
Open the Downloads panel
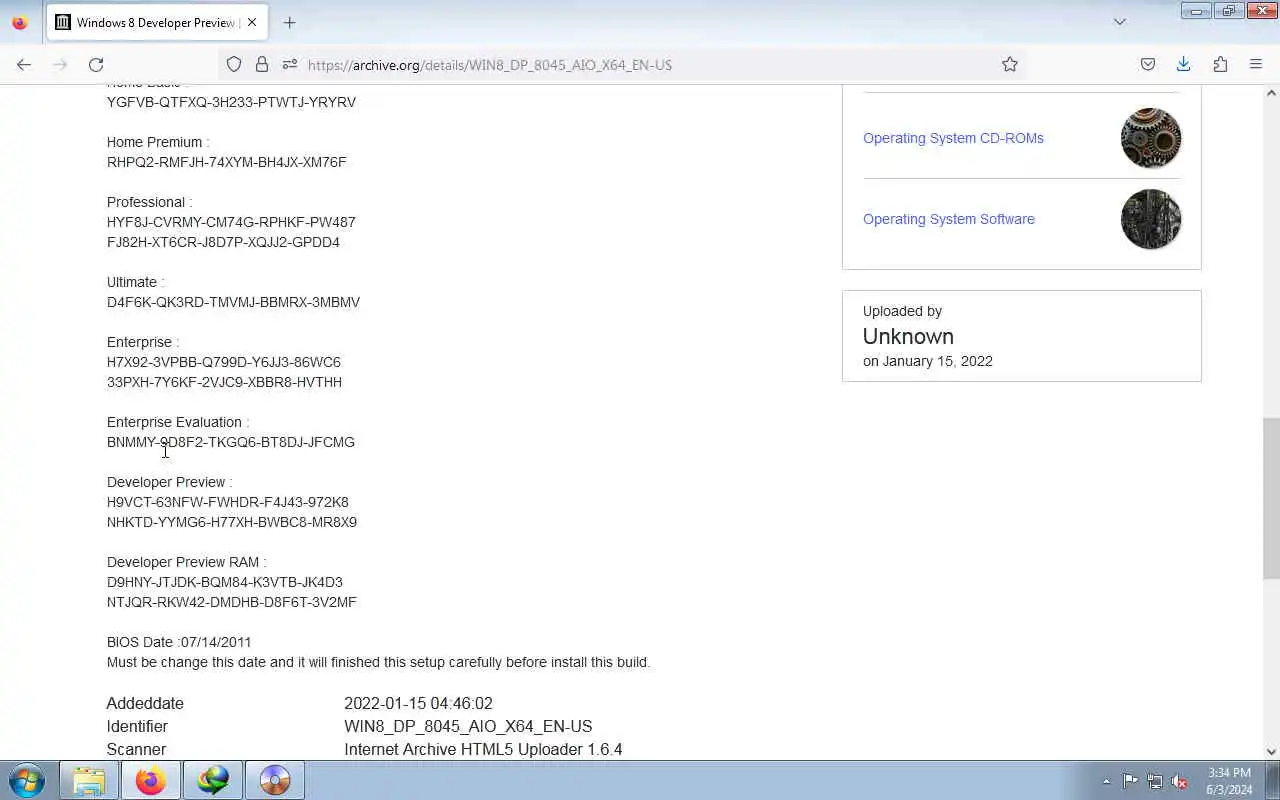(1183, 64)
